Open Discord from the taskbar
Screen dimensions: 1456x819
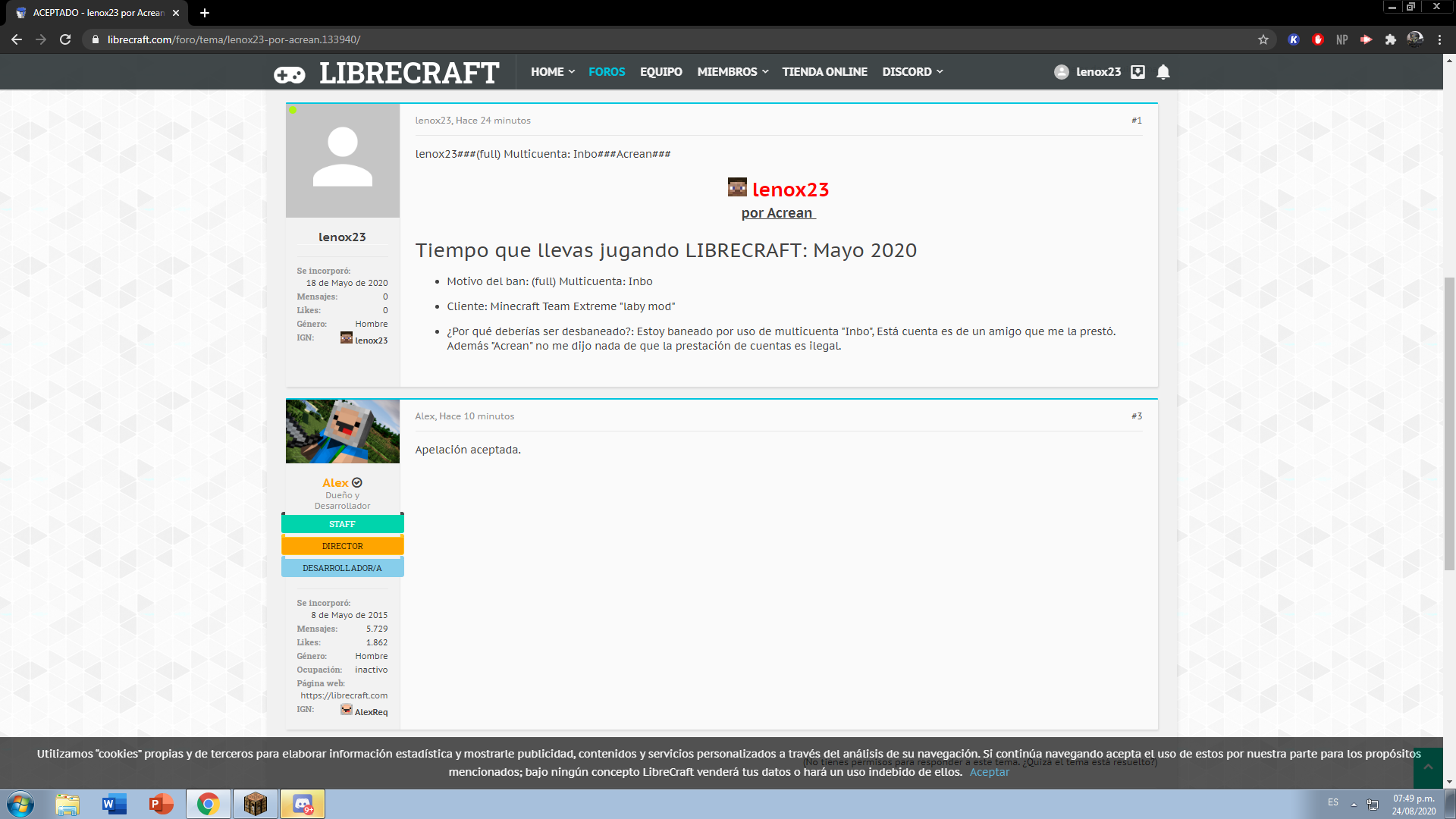point(303,804)
